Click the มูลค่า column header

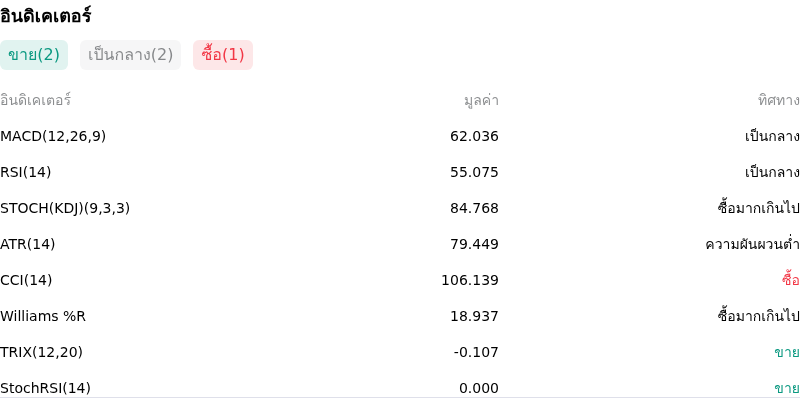[x=481, y=101]
